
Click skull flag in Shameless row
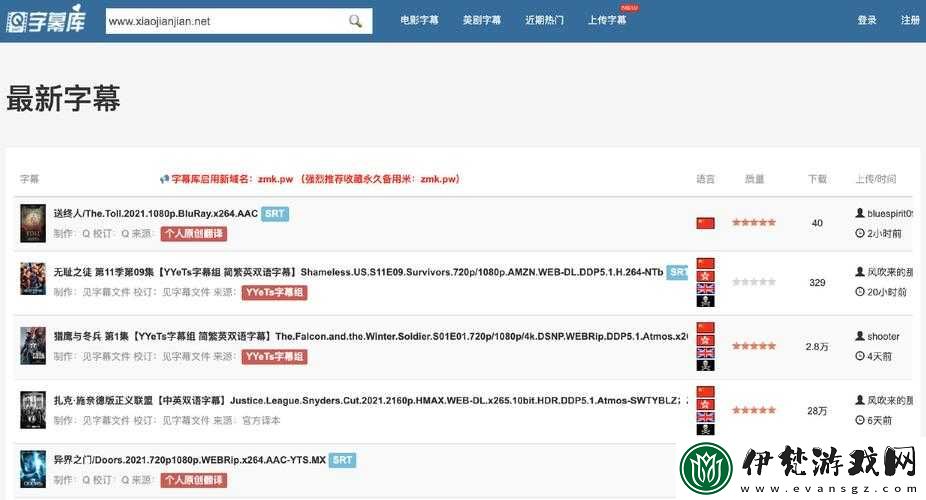click(x=705, y=301)
